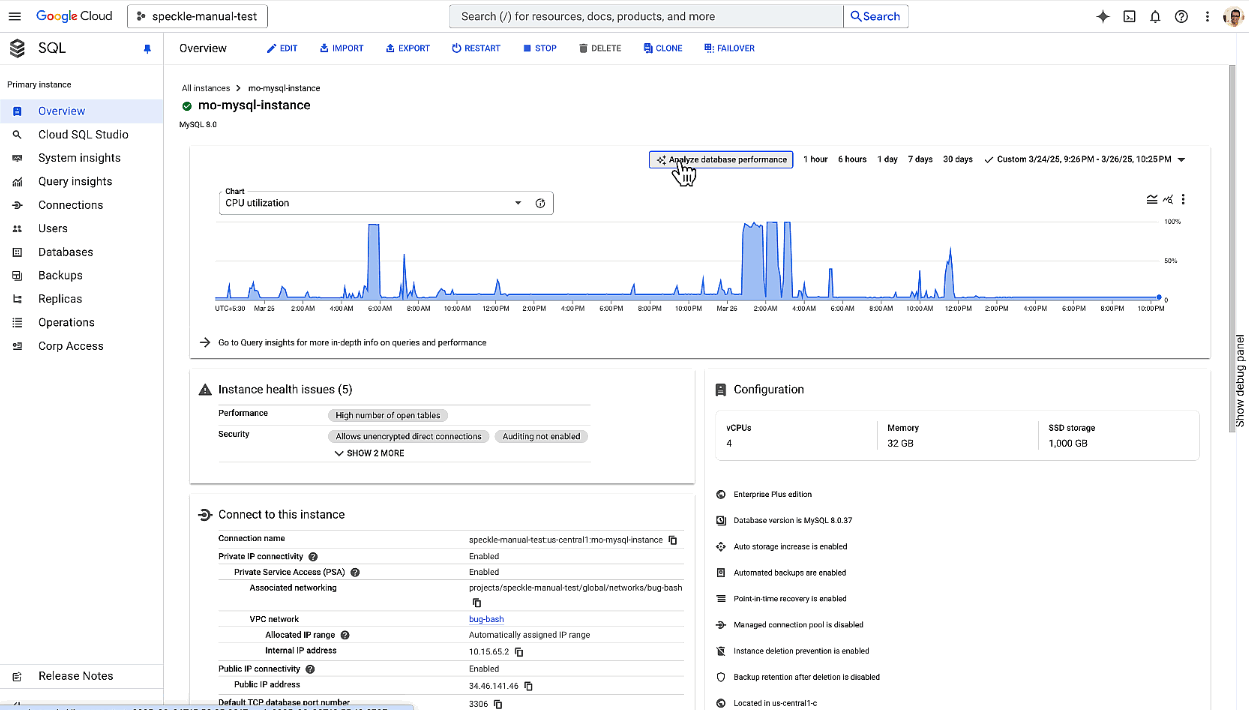This screenshot has width=1249, height=710.
Task: Pin the SQL product with pin icon
Action: click(147, 49)
